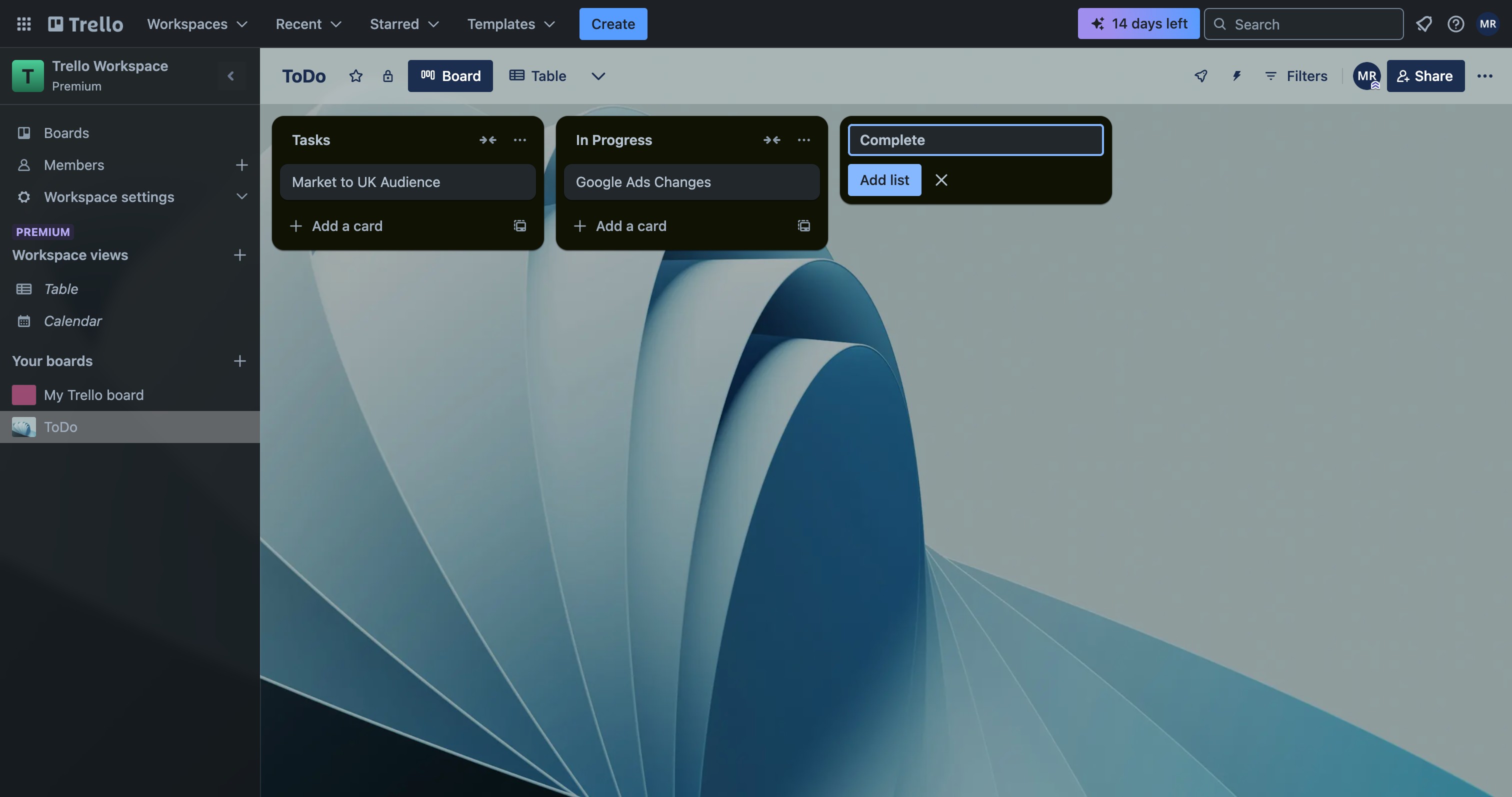This screenshot has height=797, width=1512.
Task: Add a workspace view with plus icon
Action: (x=239, y=254)
